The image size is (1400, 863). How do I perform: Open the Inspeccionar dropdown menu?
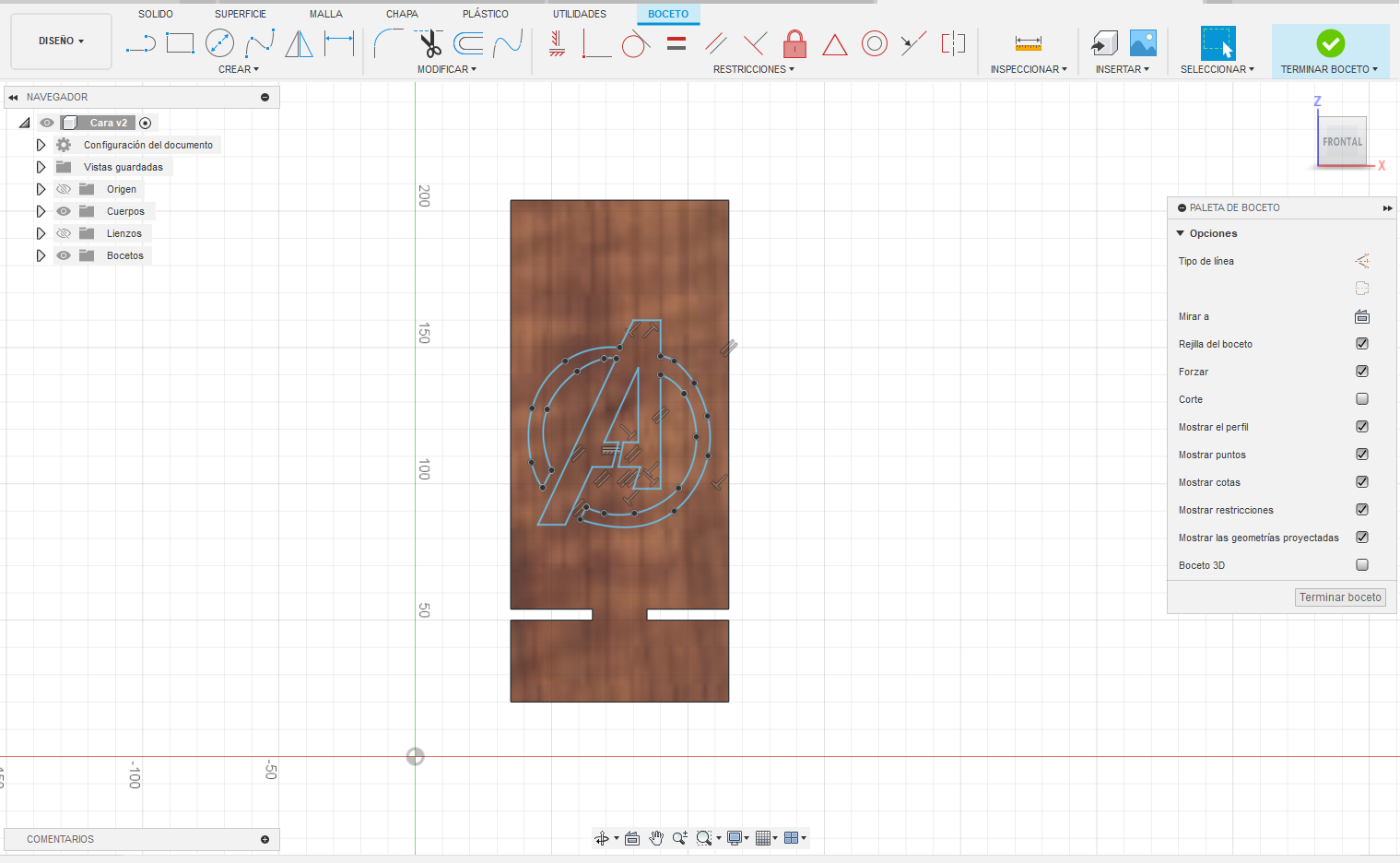coord(1028,68)
